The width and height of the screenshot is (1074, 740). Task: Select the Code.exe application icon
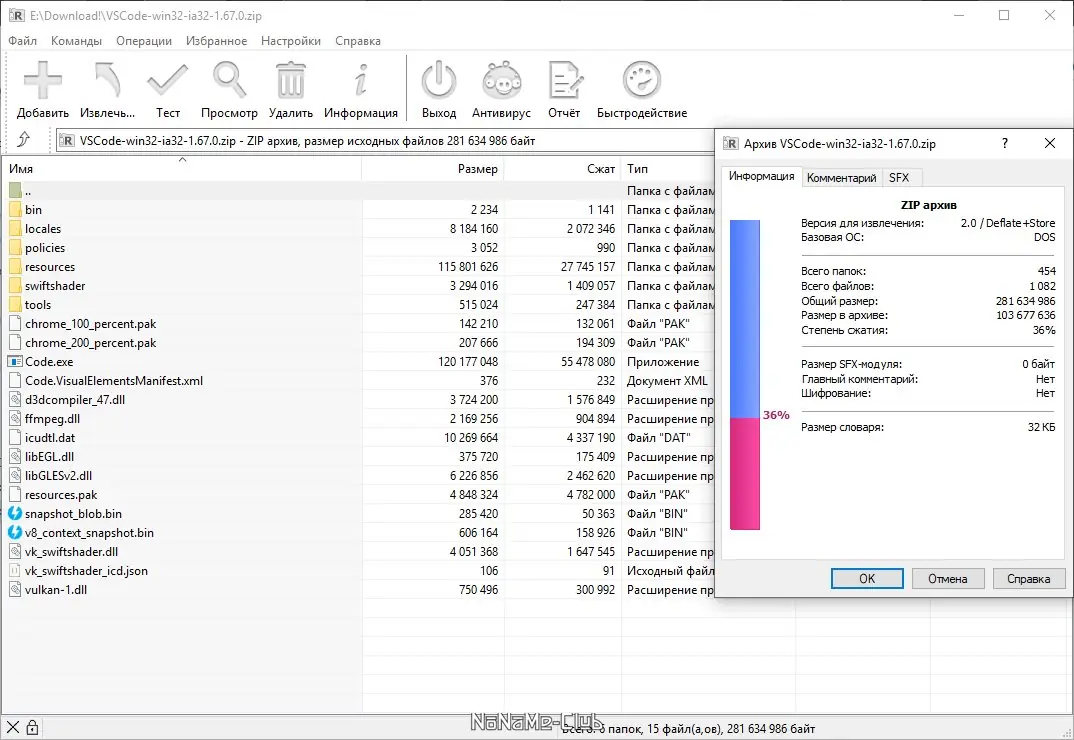point(15,361)
